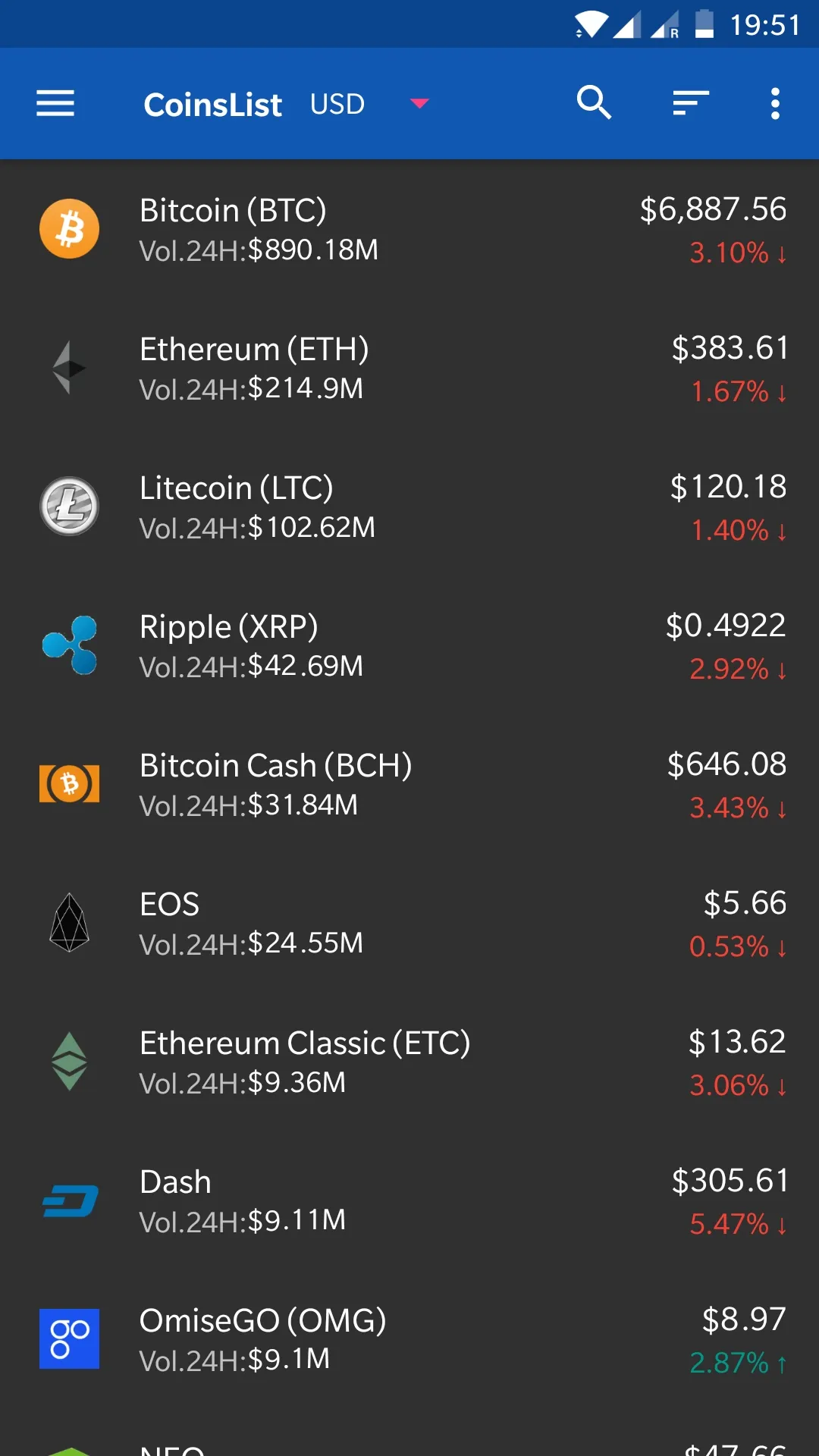The width and height of the screenshot is (819, 1456).
Task: Tap the Ethereum diamond logo icon
Action: (69, 368)
